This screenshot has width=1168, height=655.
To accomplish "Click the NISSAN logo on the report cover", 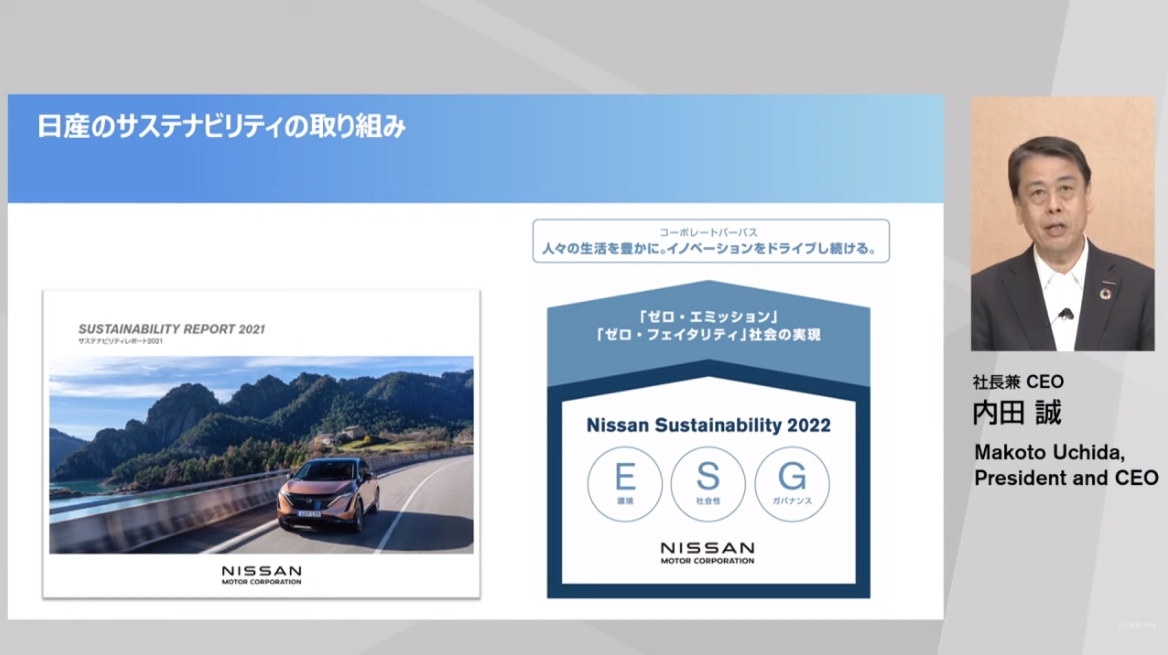I will [x=261, y=572].
